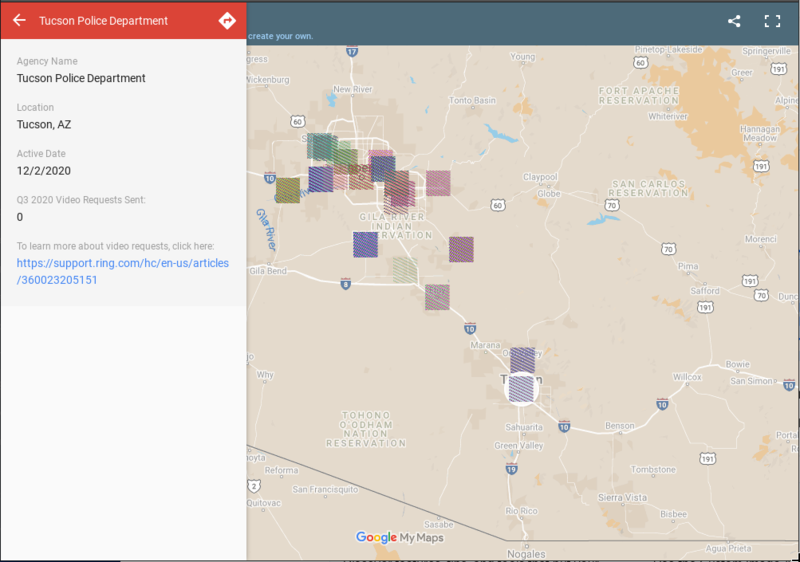Select the pink hatched square east of Phoenix

tap(438, 183)
